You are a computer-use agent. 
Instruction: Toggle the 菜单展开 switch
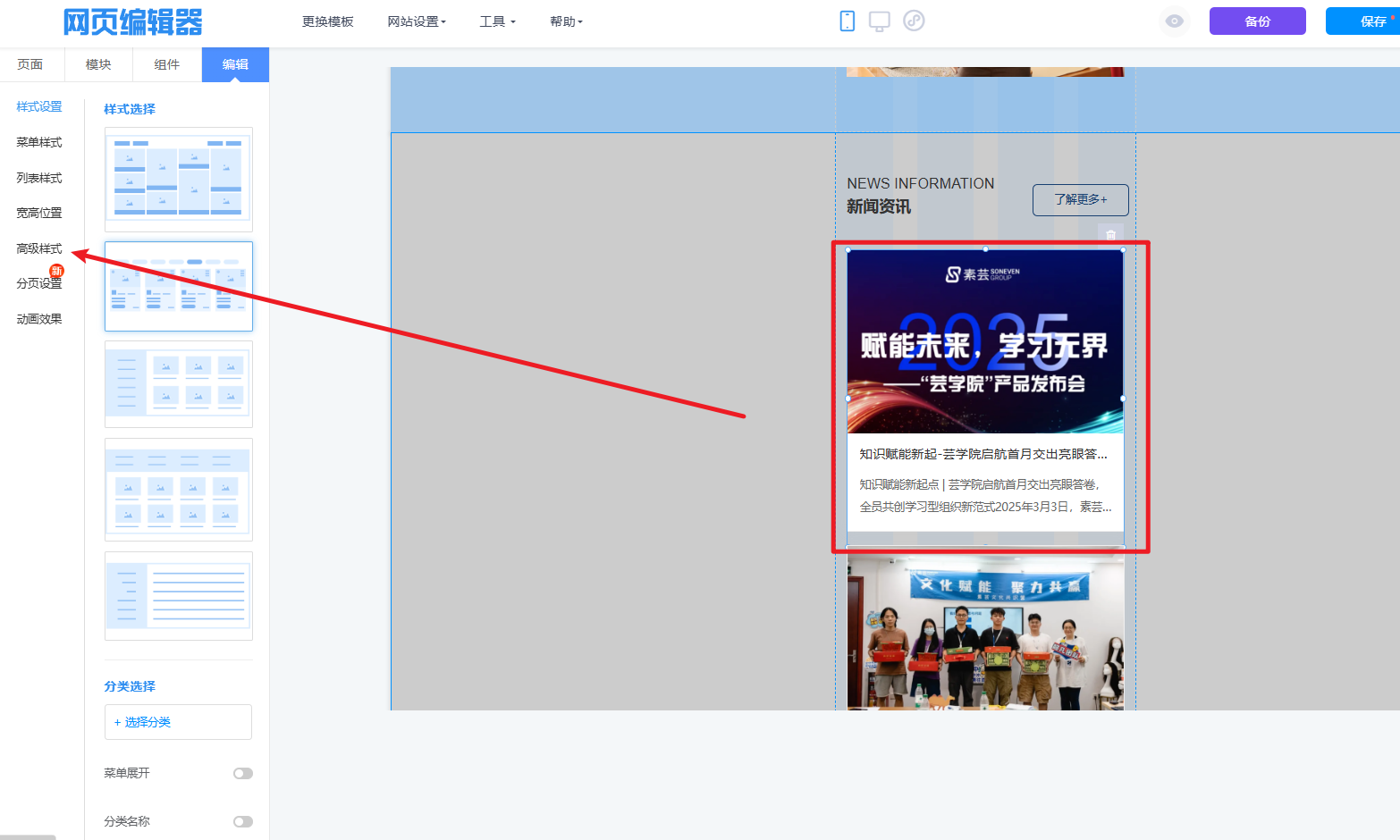pos(243,774)
